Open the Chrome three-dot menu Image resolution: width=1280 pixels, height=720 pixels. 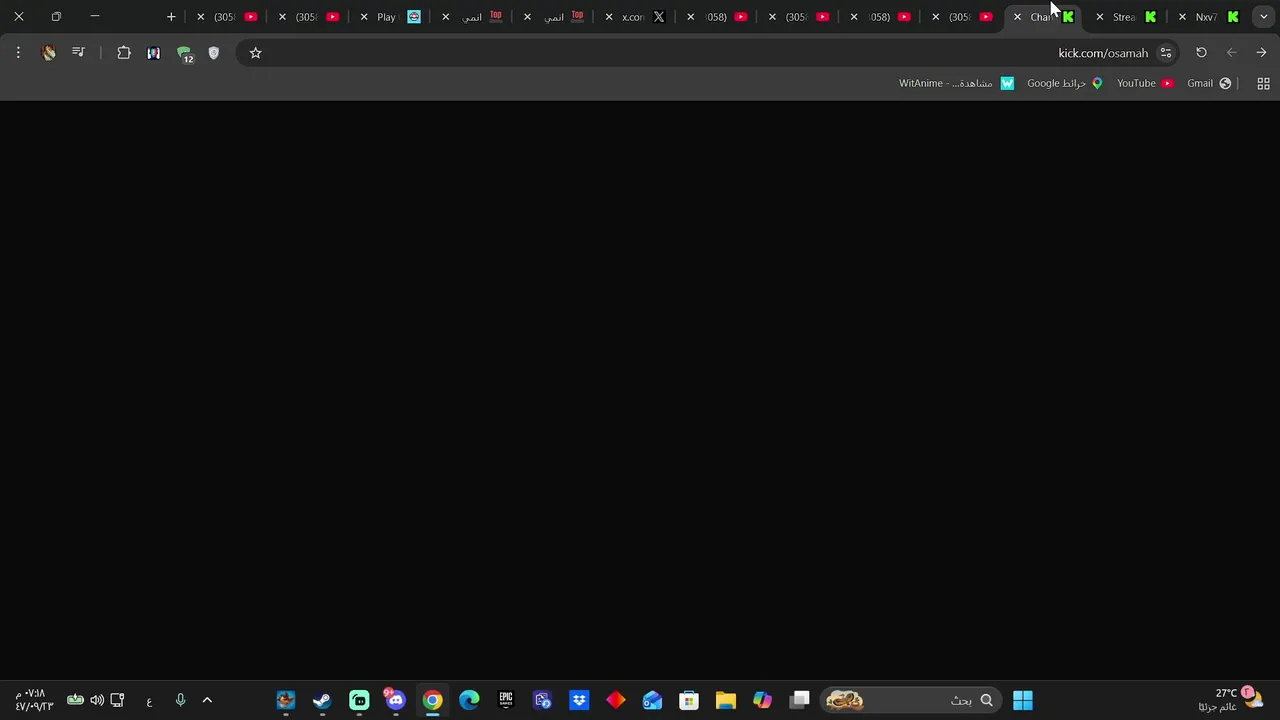18,53
